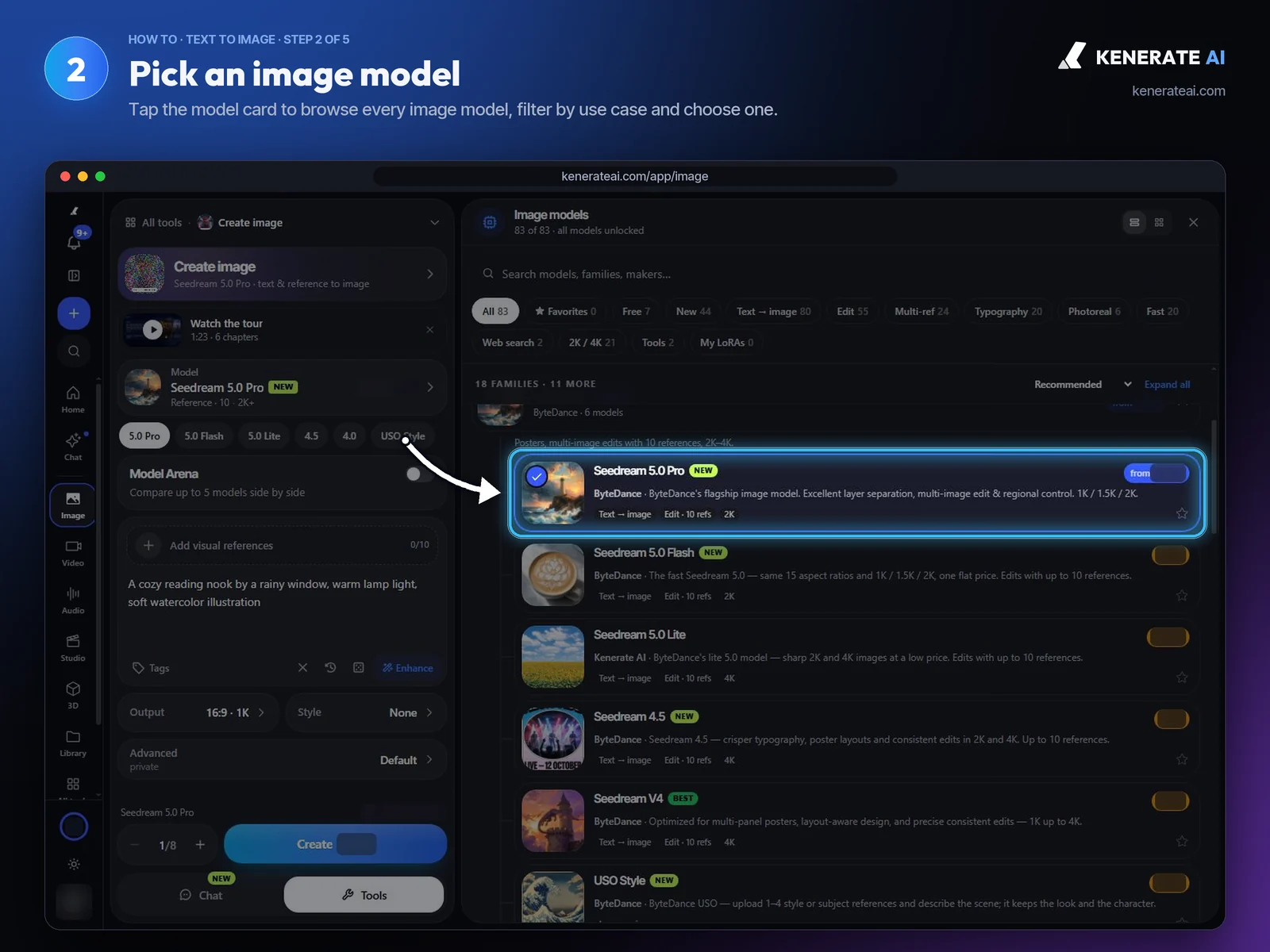Open the Output 16:9 · 1K selector
Screen dimensions: 1270x952
198,712
